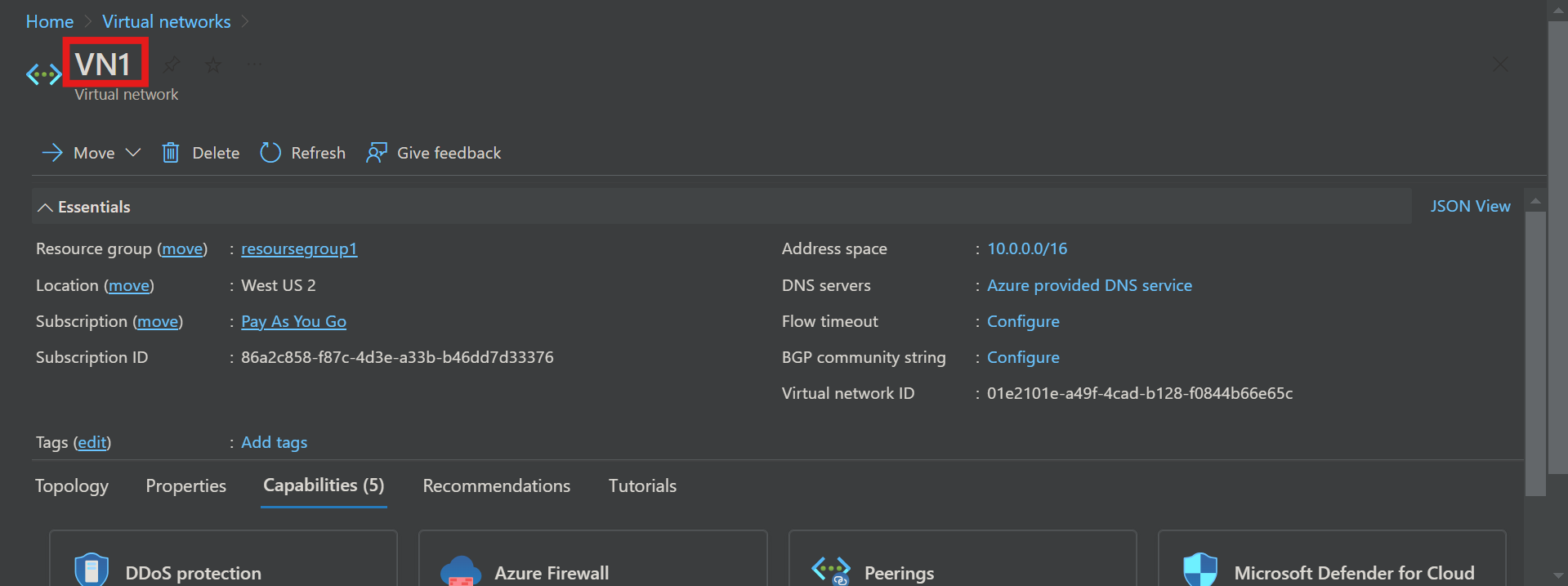Click the JSON View link
The image size is (1568, 586).
1470,207
